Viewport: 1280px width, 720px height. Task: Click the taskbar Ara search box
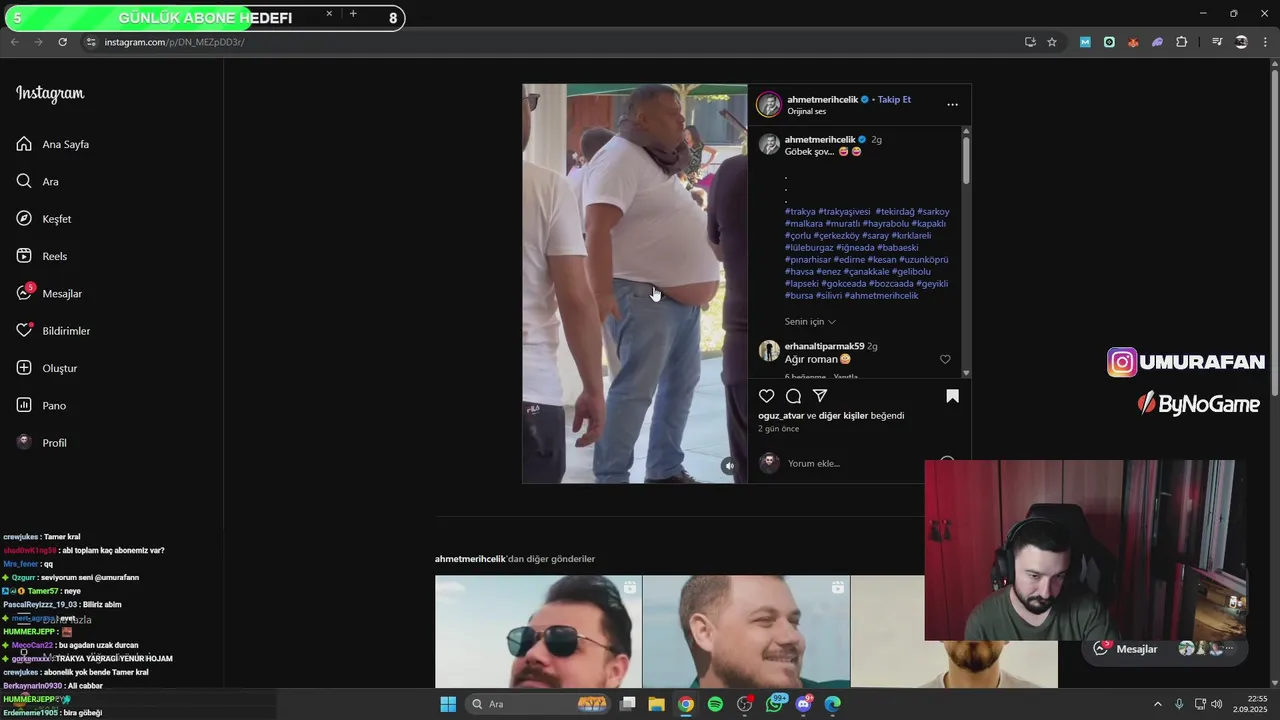coord(539,704)
